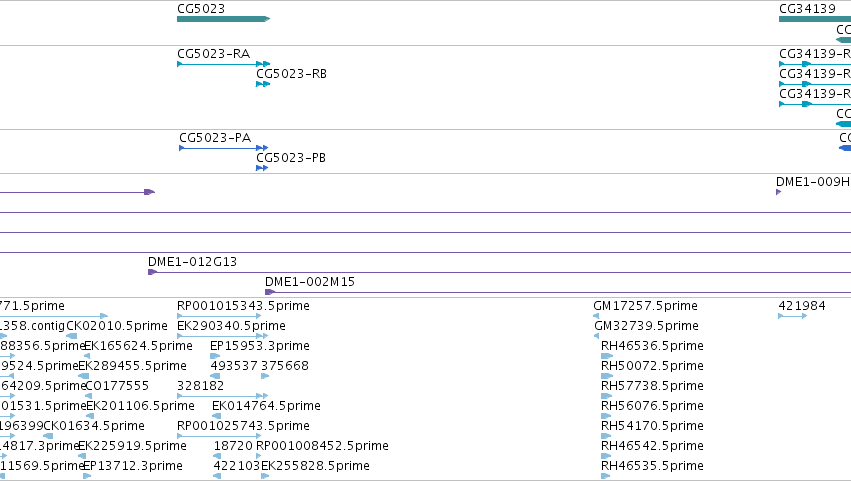Click the GM32739.5prime label
Image resolution: width=851 pixels, height=481 pixels.
646,326
